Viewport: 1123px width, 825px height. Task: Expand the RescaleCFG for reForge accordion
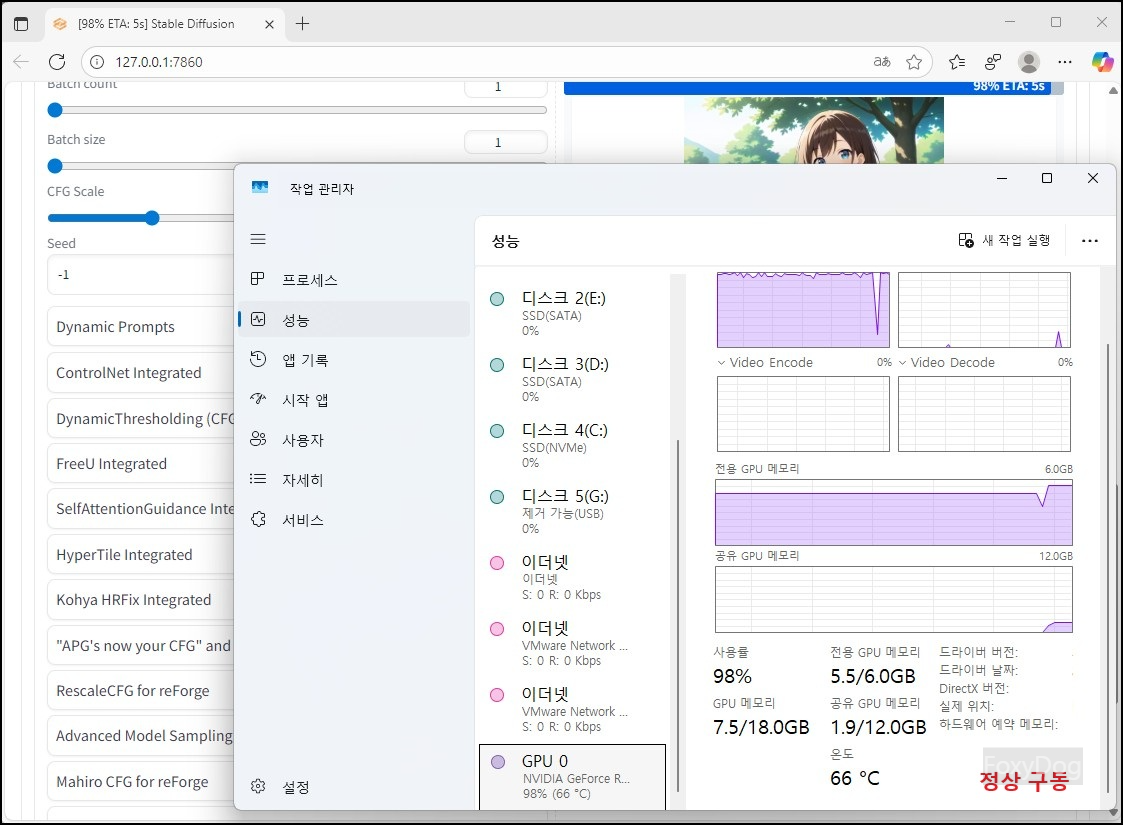141,690
